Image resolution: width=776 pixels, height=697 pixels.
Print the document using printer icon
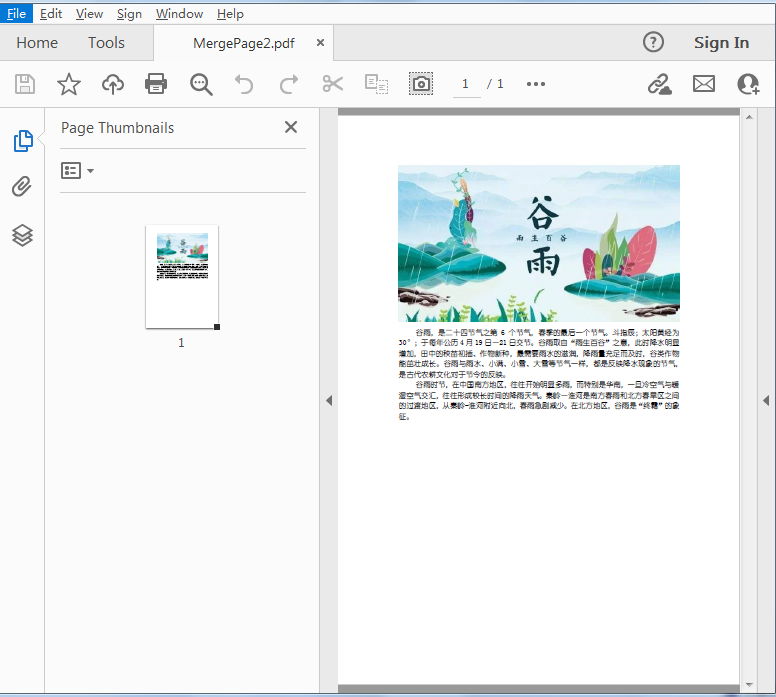pyautogui.click(x=157, y=84)
